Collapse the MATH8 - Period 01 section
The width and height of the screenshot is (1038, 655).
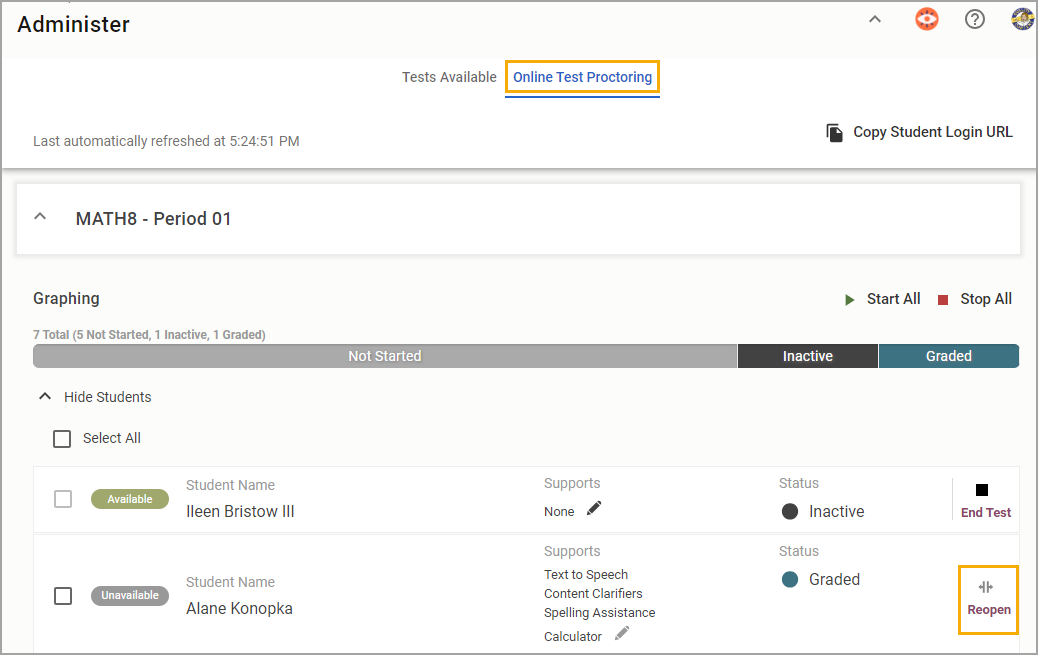point(41,217)
